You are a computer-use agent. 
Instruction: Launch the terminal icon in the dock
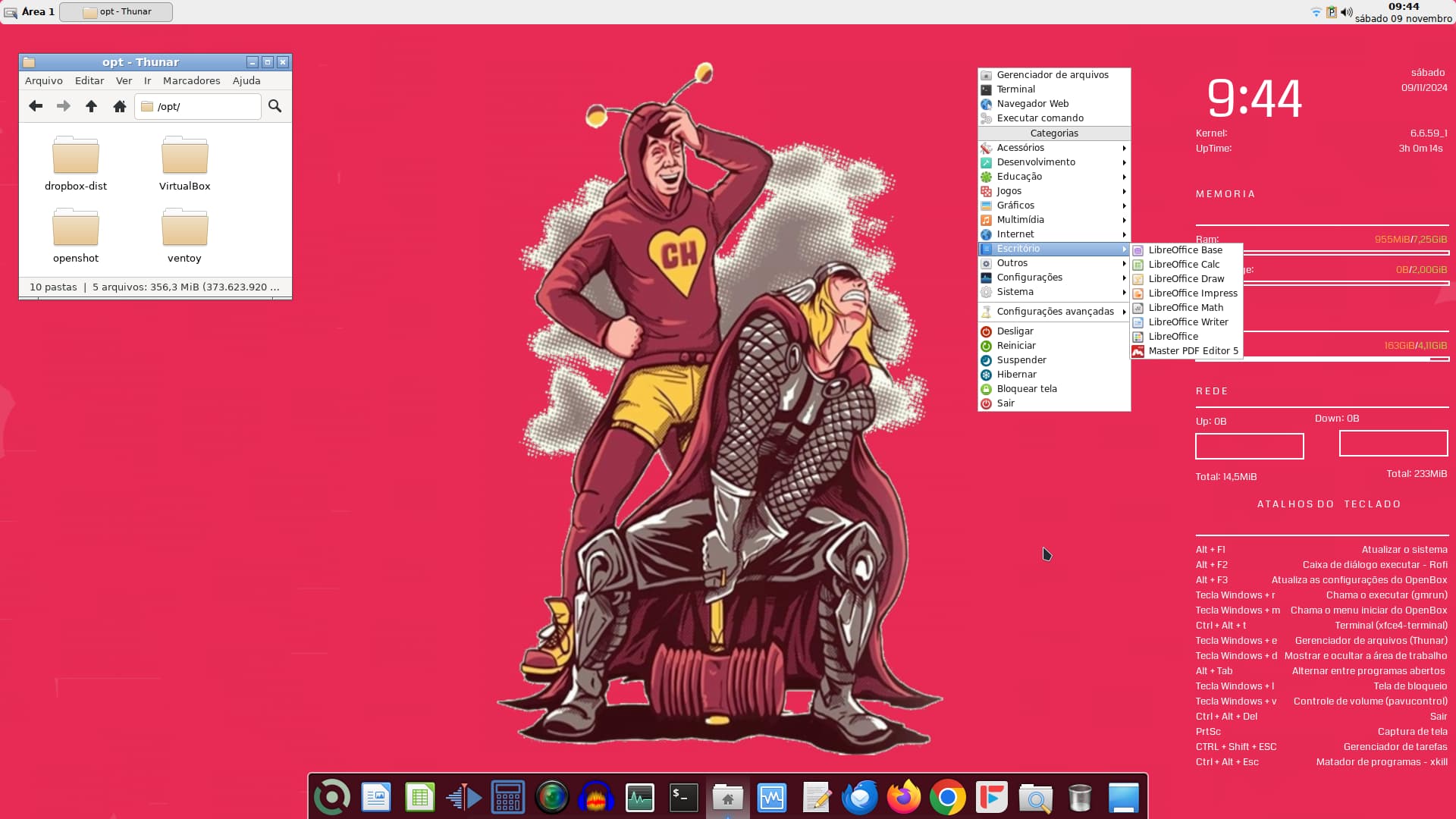coord(683,798)
